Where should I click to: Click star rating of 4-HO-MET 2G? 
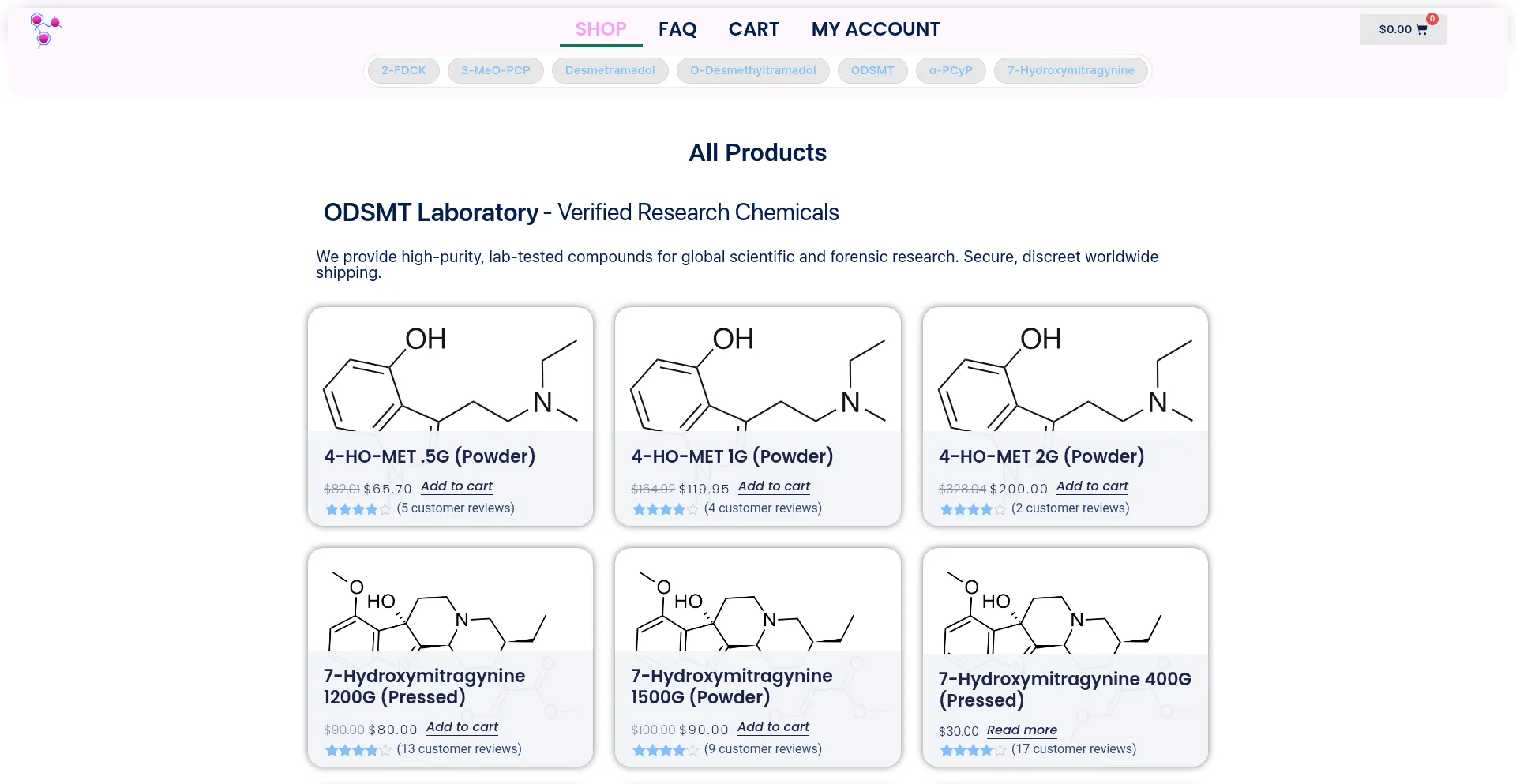[972, 509]
